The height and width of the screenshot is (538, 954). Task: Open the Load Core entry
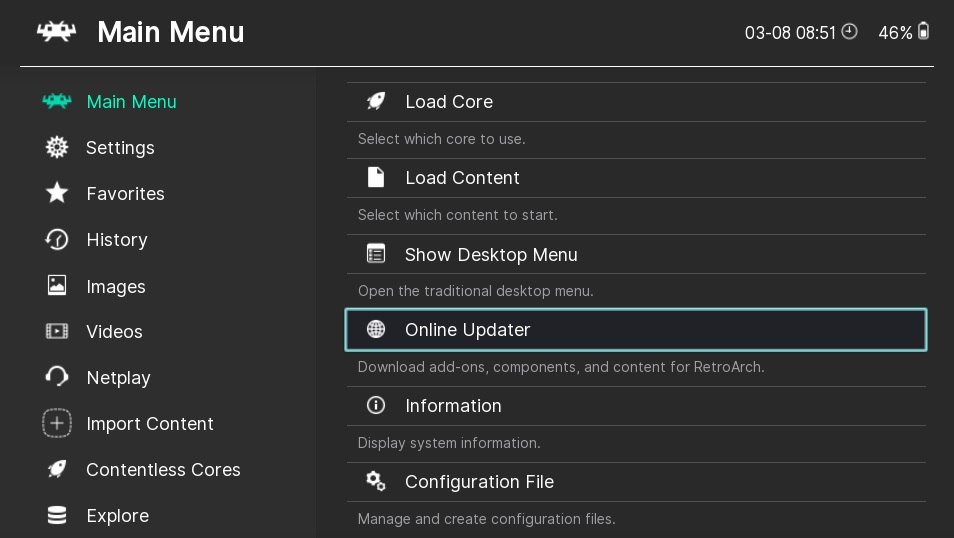[636, 102]
